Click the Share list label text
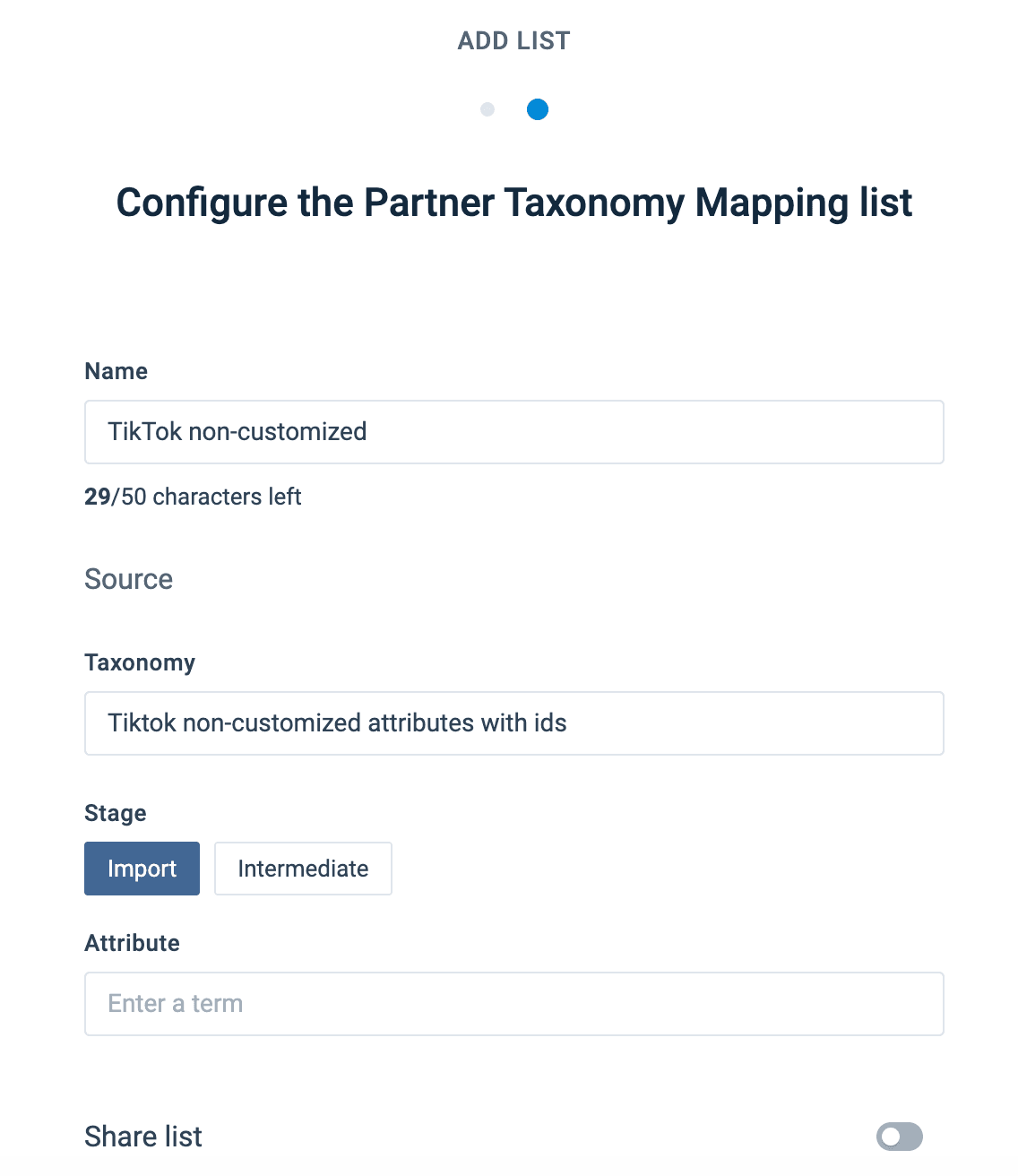The width and height of the screenshot is (1018, 1176). tap(143, 1137)
